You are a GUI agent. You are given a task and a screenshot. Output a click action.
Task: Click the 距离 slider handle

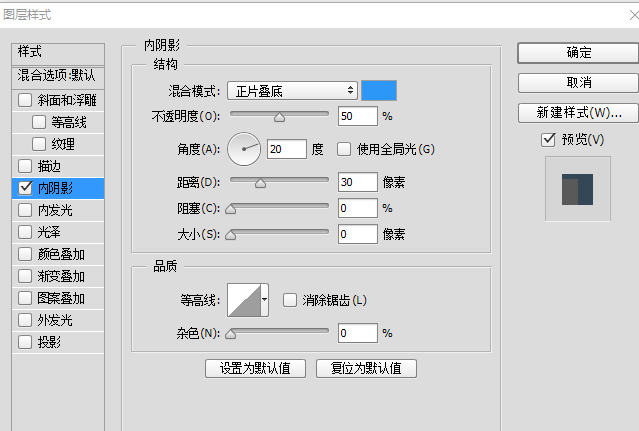point(260,184)
